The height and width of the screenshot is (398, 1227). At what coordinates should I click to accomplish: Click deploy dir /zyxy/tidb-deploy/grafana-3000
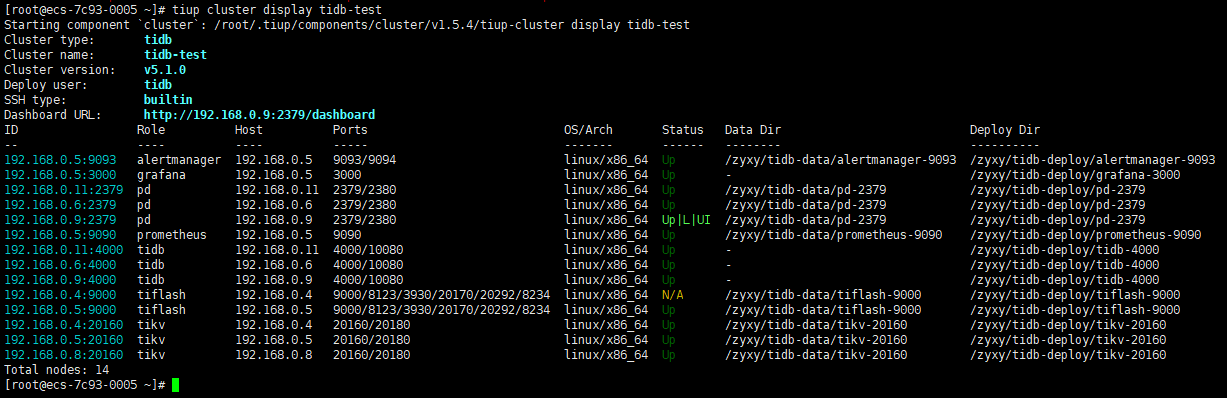tap(1075, 175)
